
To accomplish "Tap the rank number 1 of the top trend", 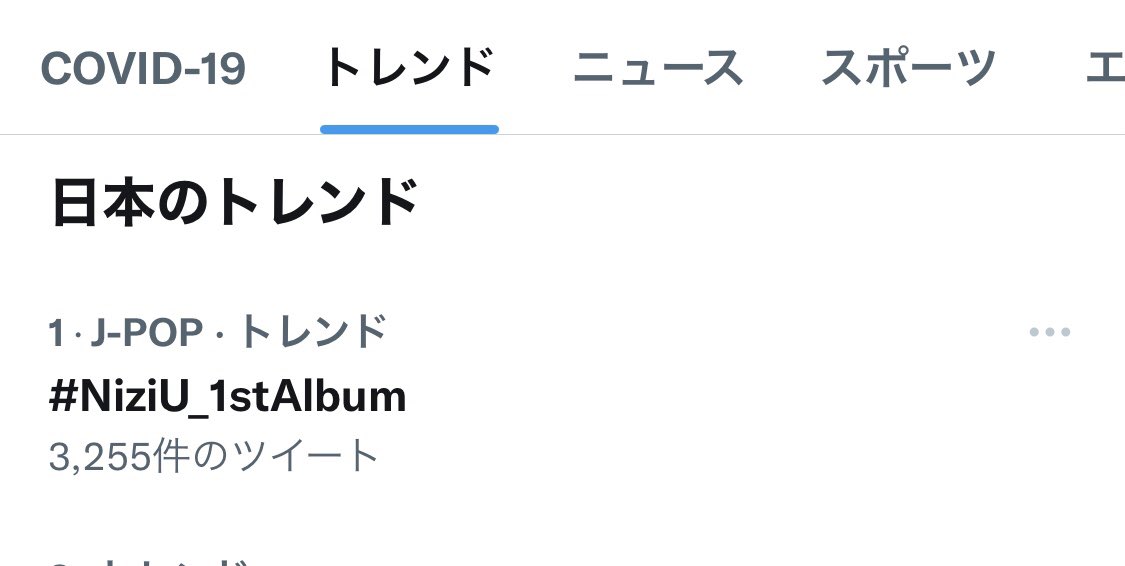I will [x=56, y=333].
